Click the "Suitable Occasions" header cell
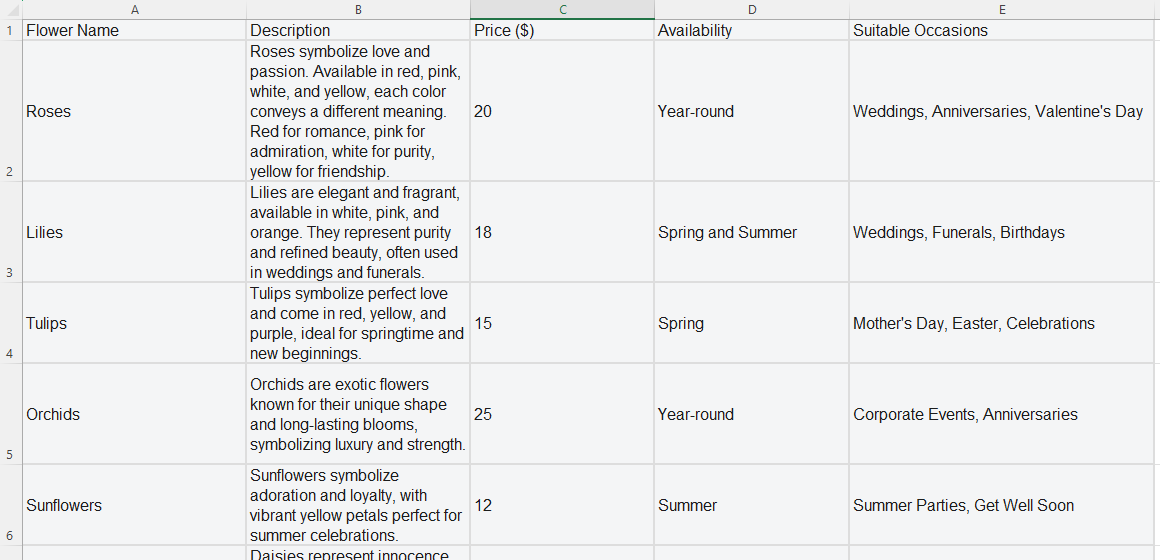1160x560 pixels. 1001,30
